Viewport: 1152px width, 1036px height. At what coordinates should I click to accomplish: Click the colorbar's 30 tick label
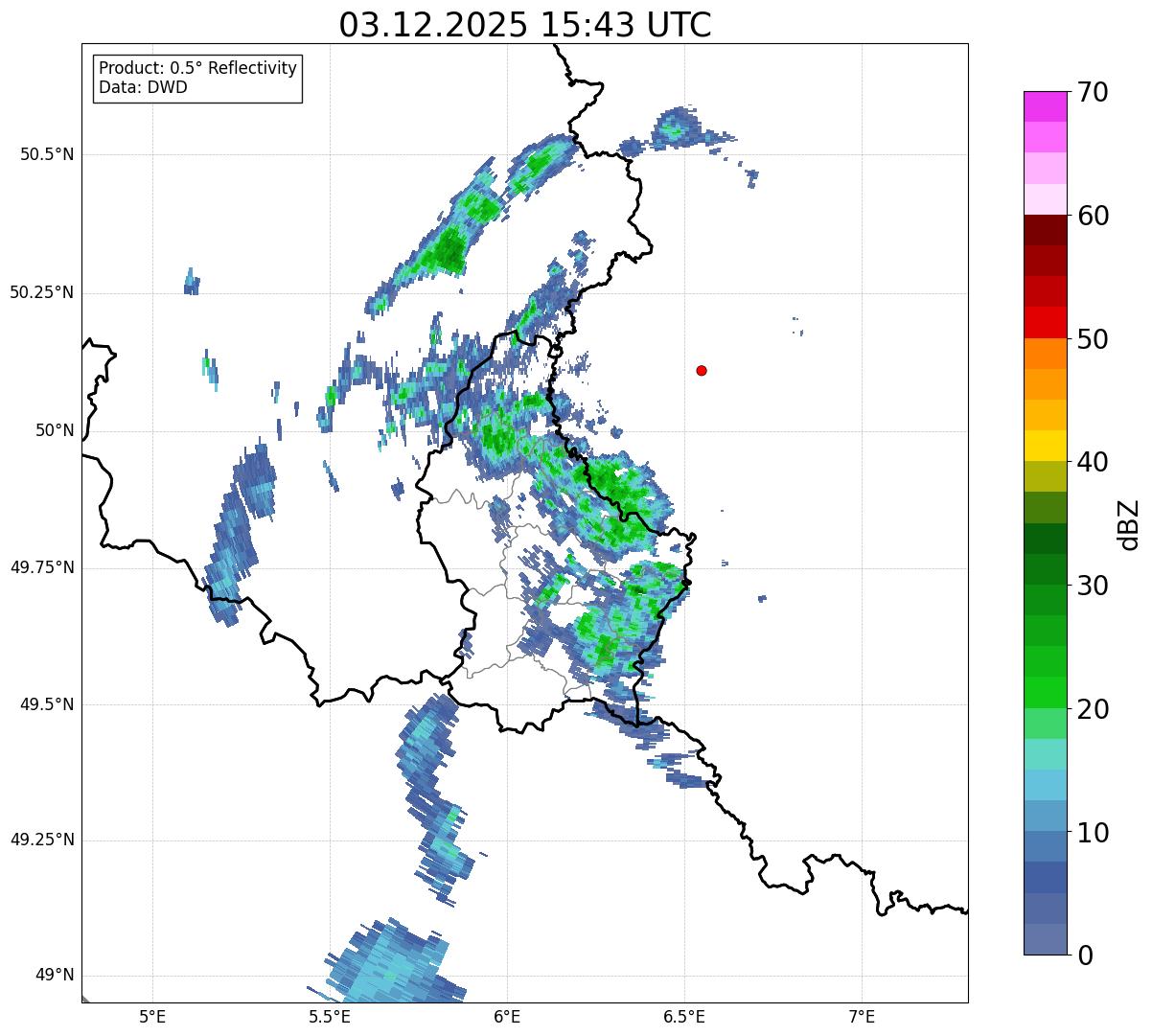point(1093,586)
